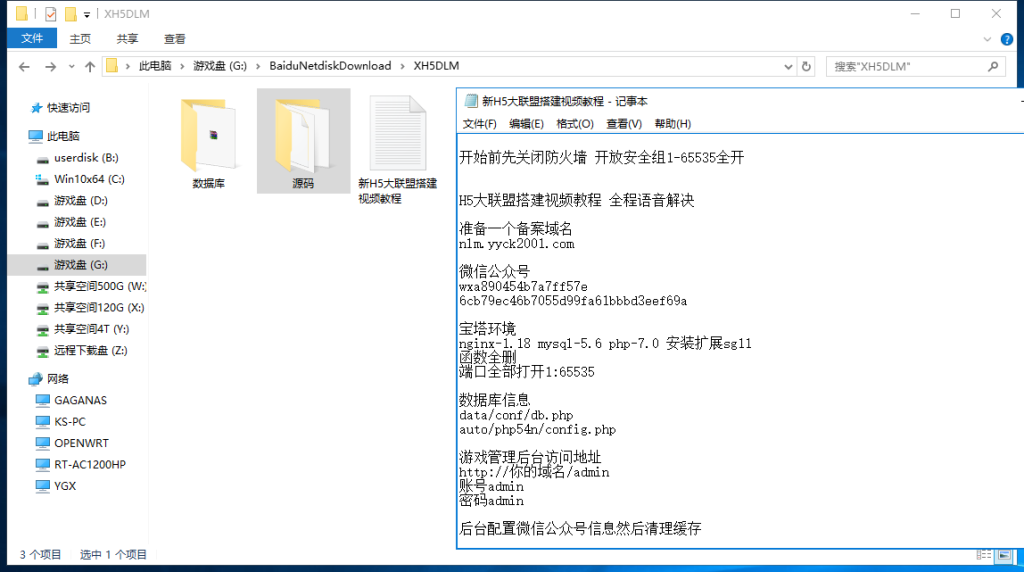Open Explorer help question mark icon
Viewport: 1024px width, 572px height.
(1007, 39)
